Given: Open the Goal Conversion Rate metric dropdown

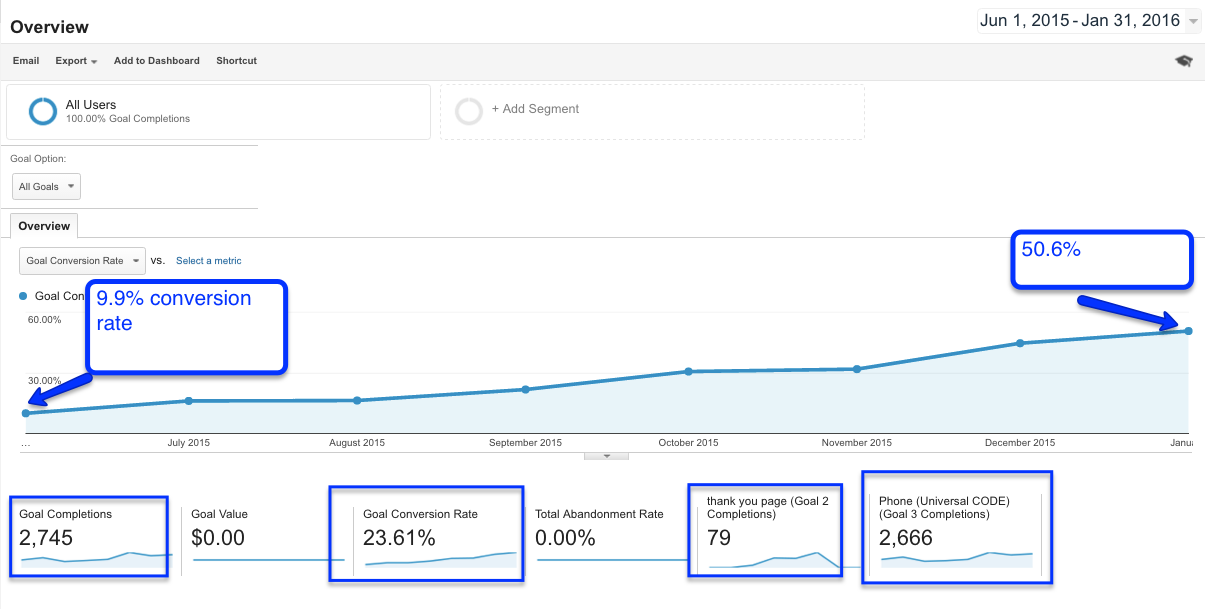Looking at the screenshot, I should pos(82,261).
